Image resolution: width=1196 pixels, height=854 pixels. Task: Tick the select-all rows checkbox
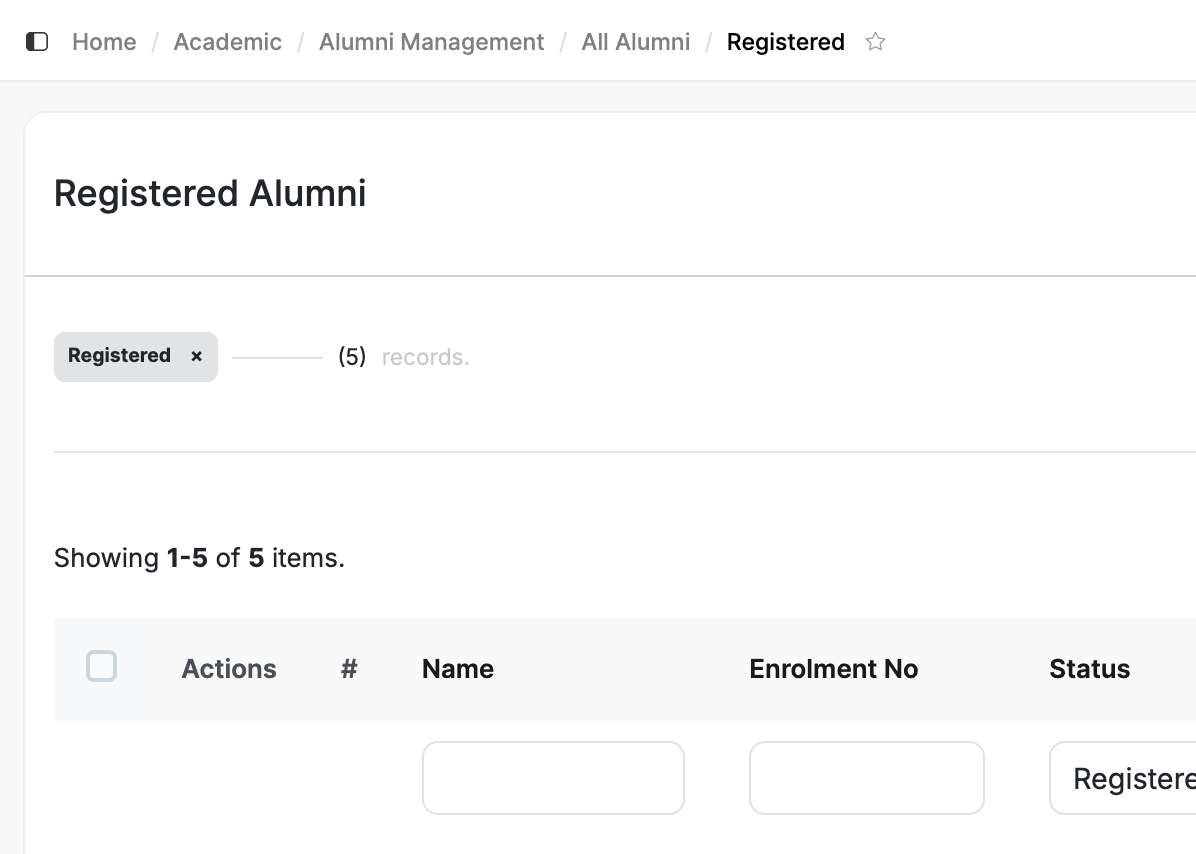[102, 666]
